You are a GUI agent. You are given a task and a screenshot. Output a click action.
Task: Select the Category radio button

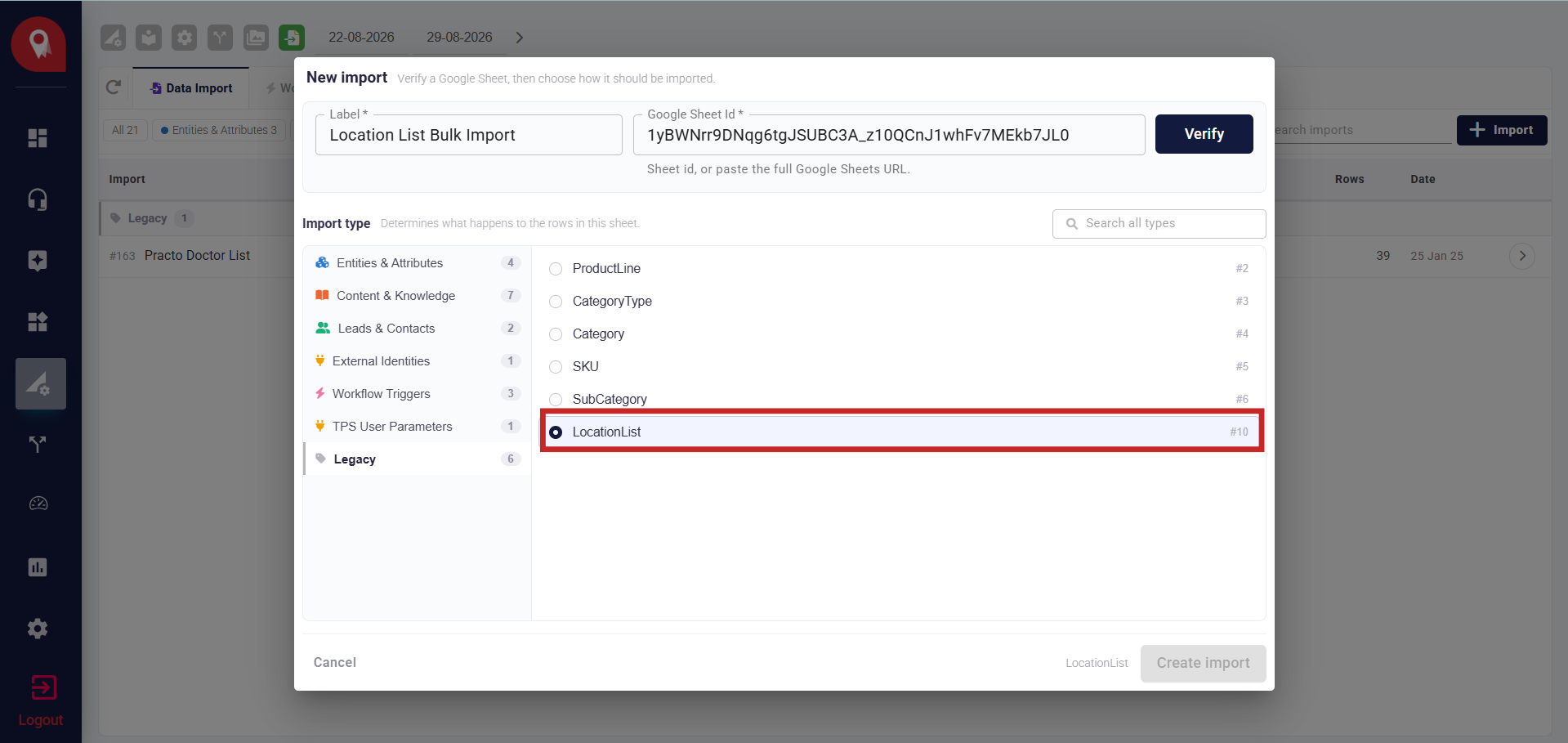(x=556, y=334)
